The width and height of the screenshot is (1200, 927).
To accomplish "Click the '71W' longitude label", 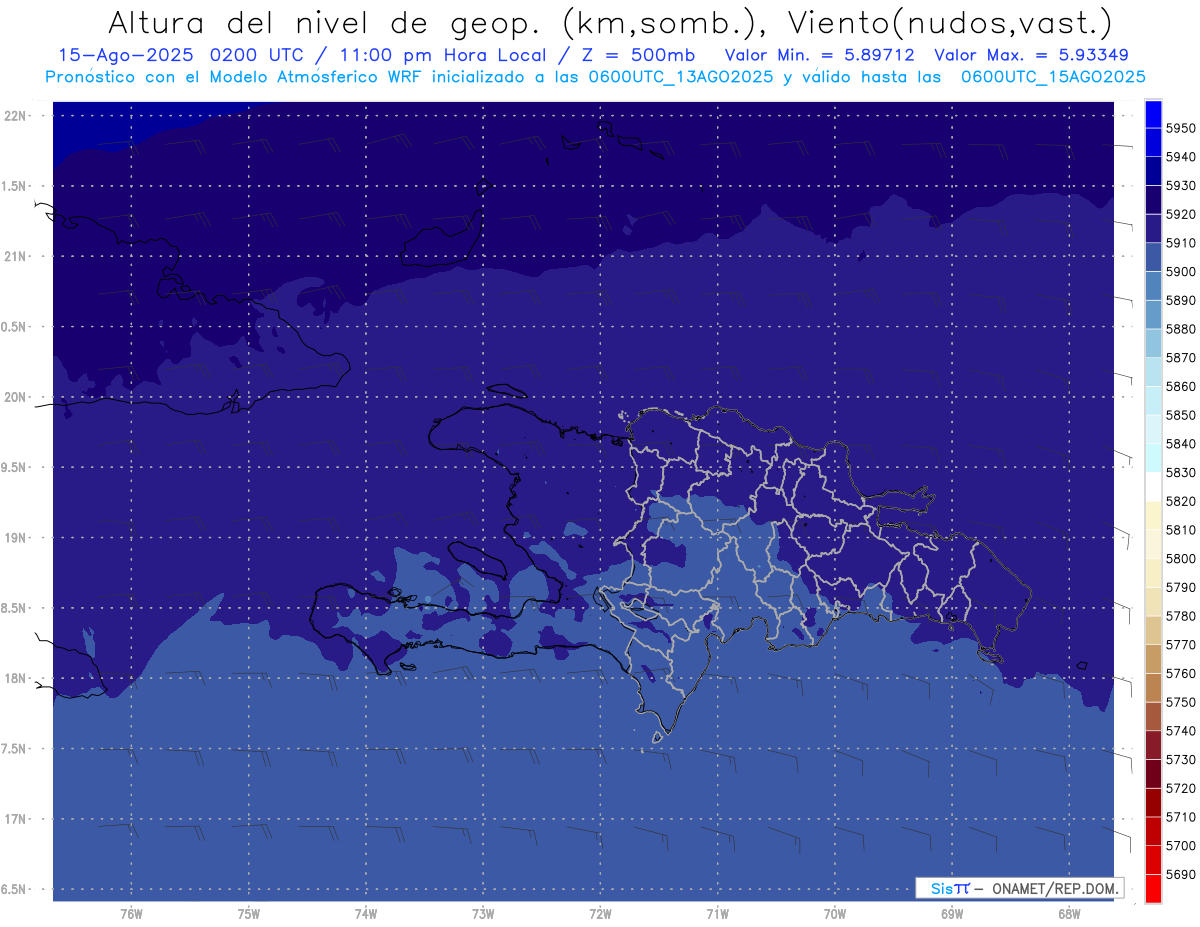I will pyautogui.click(x=717, y=914).
